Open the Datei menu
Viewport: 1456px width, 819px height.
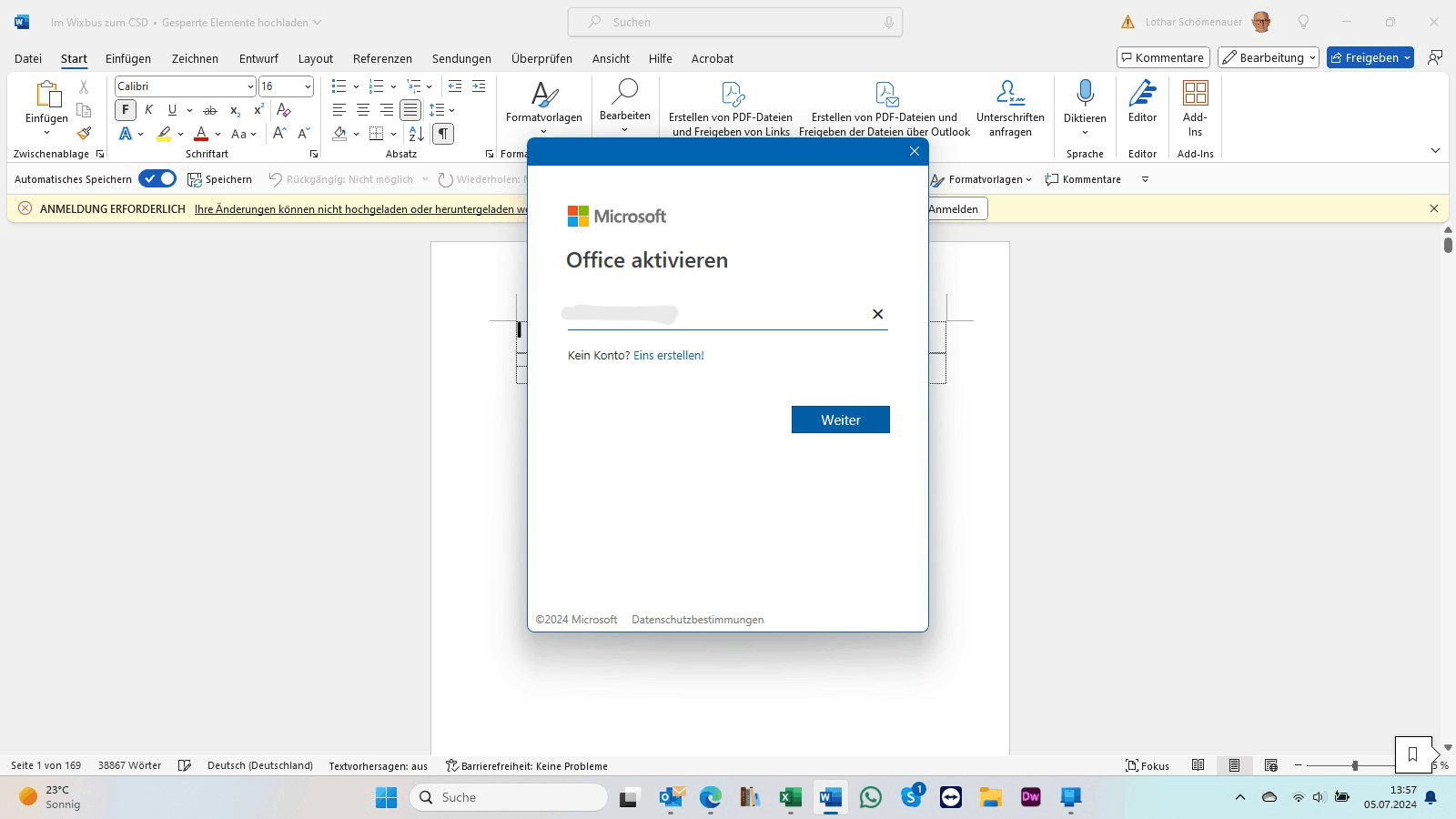28,58
